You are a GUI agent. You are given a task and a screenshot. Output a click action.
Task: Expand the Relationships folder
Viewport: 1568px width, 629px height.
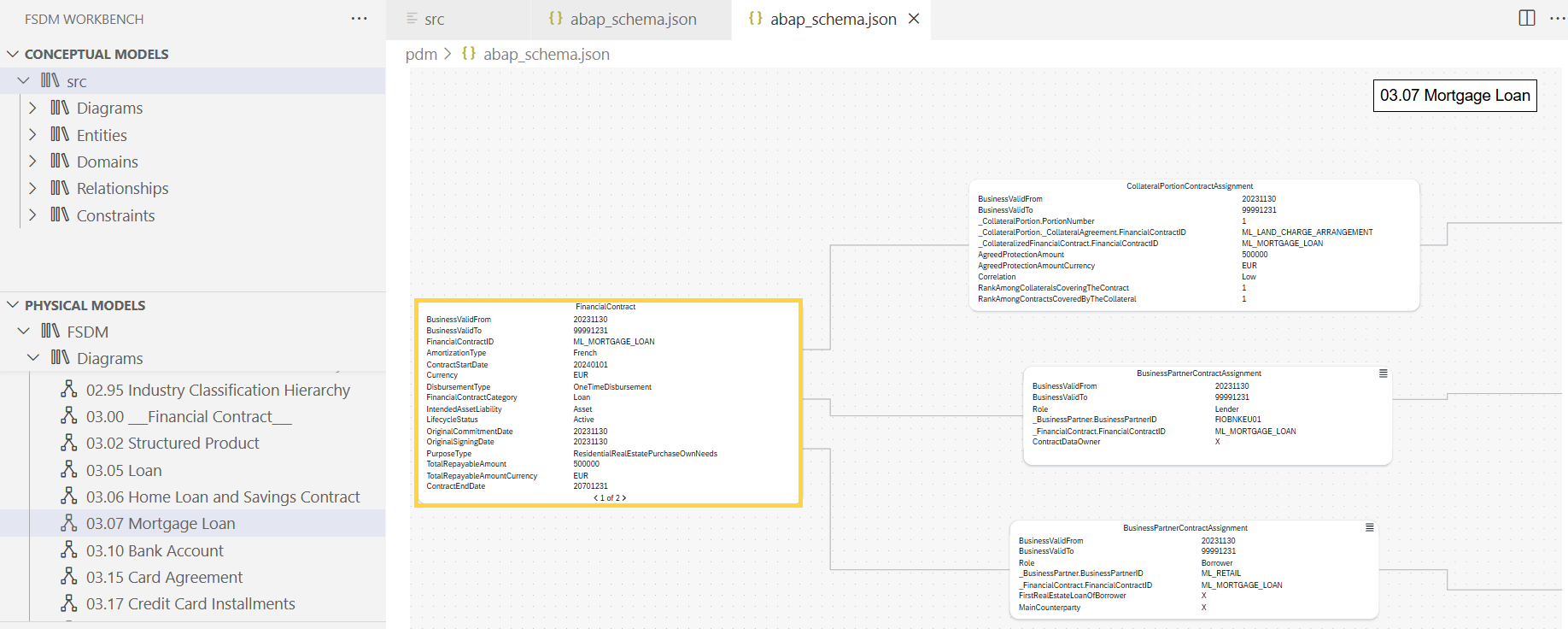[32, 188]
